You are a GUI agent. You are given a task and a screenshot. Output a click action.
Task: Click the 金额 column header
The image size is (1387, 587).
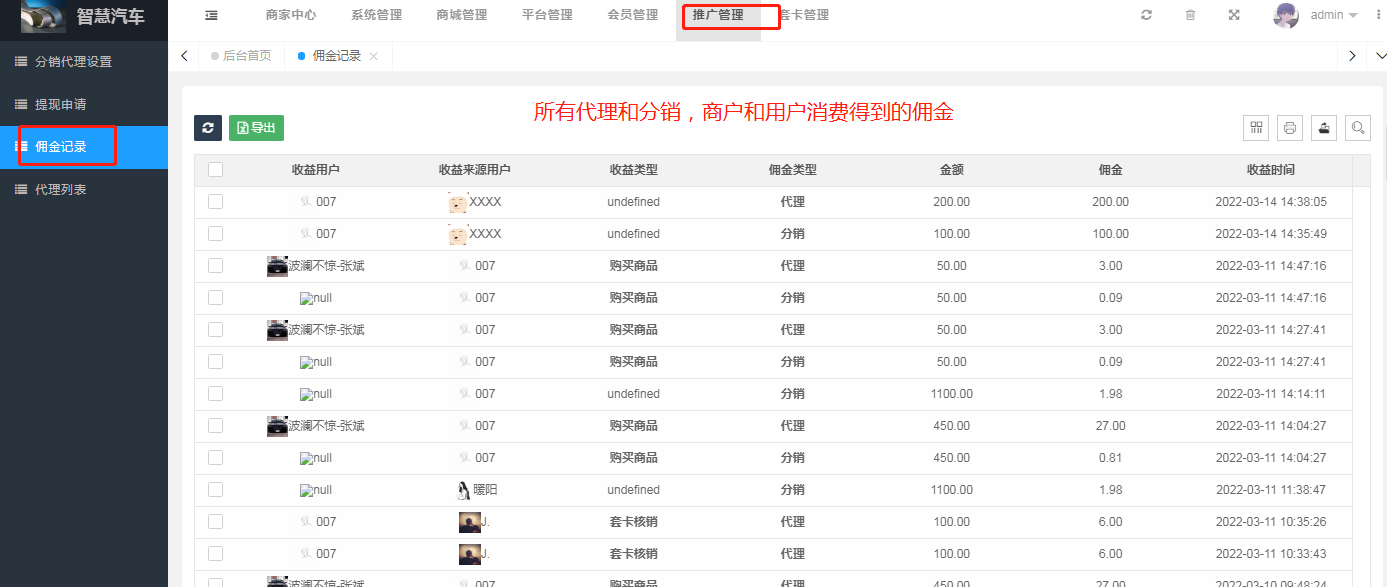952,170
